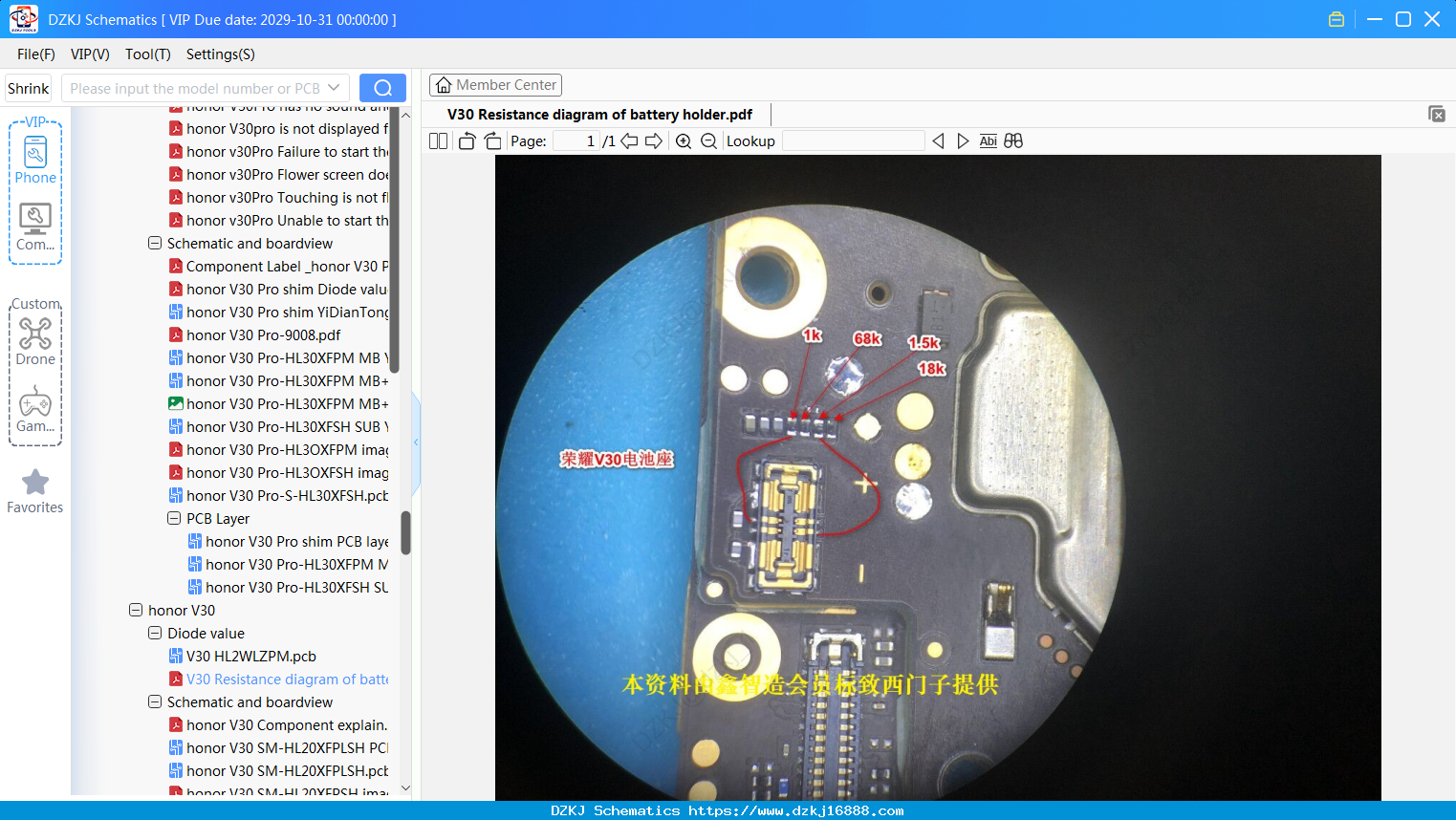Find next lookup match triangle

(x=963, y=141)
